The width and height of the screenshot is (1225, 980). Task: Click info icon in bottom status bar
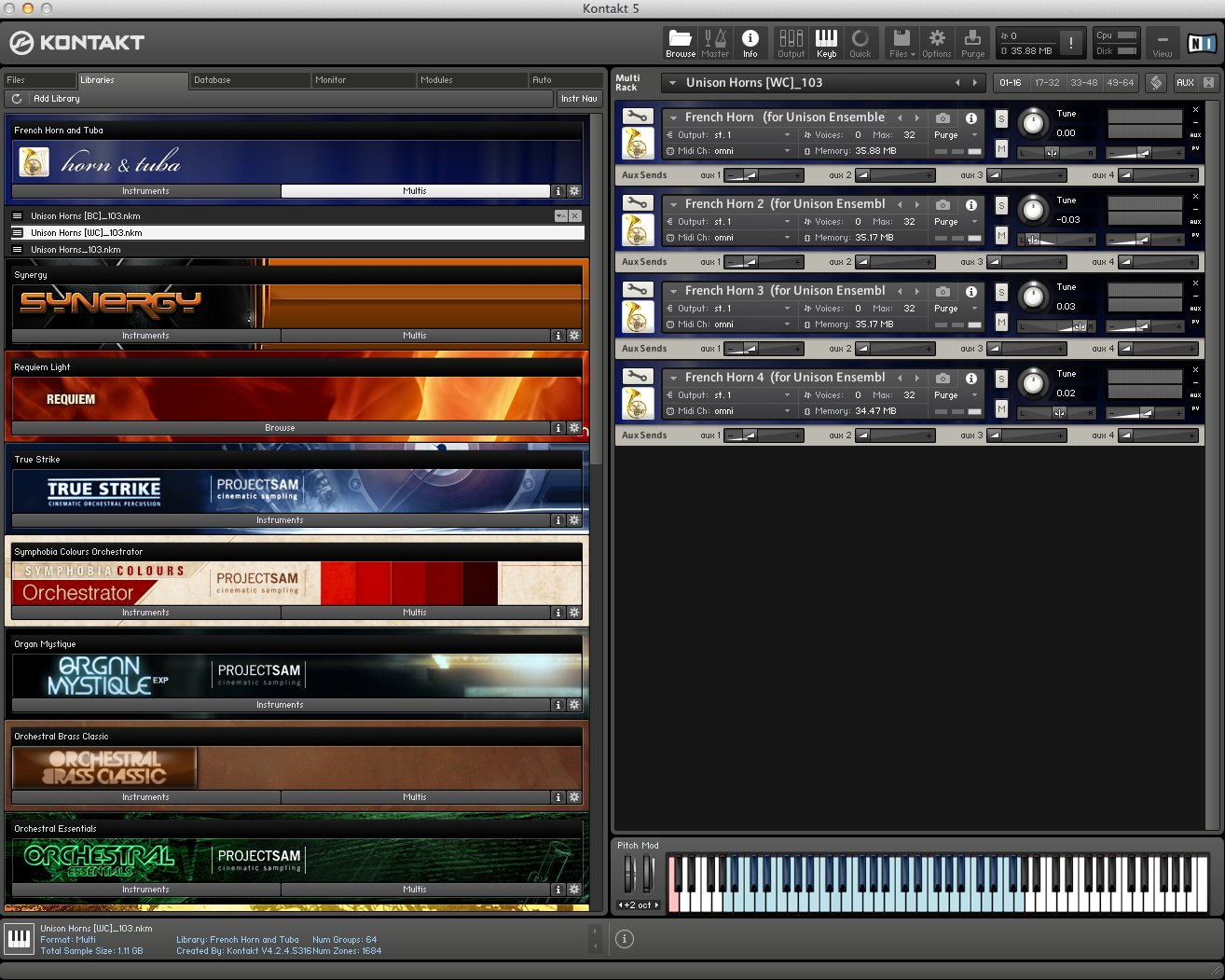tap(625, 939)
